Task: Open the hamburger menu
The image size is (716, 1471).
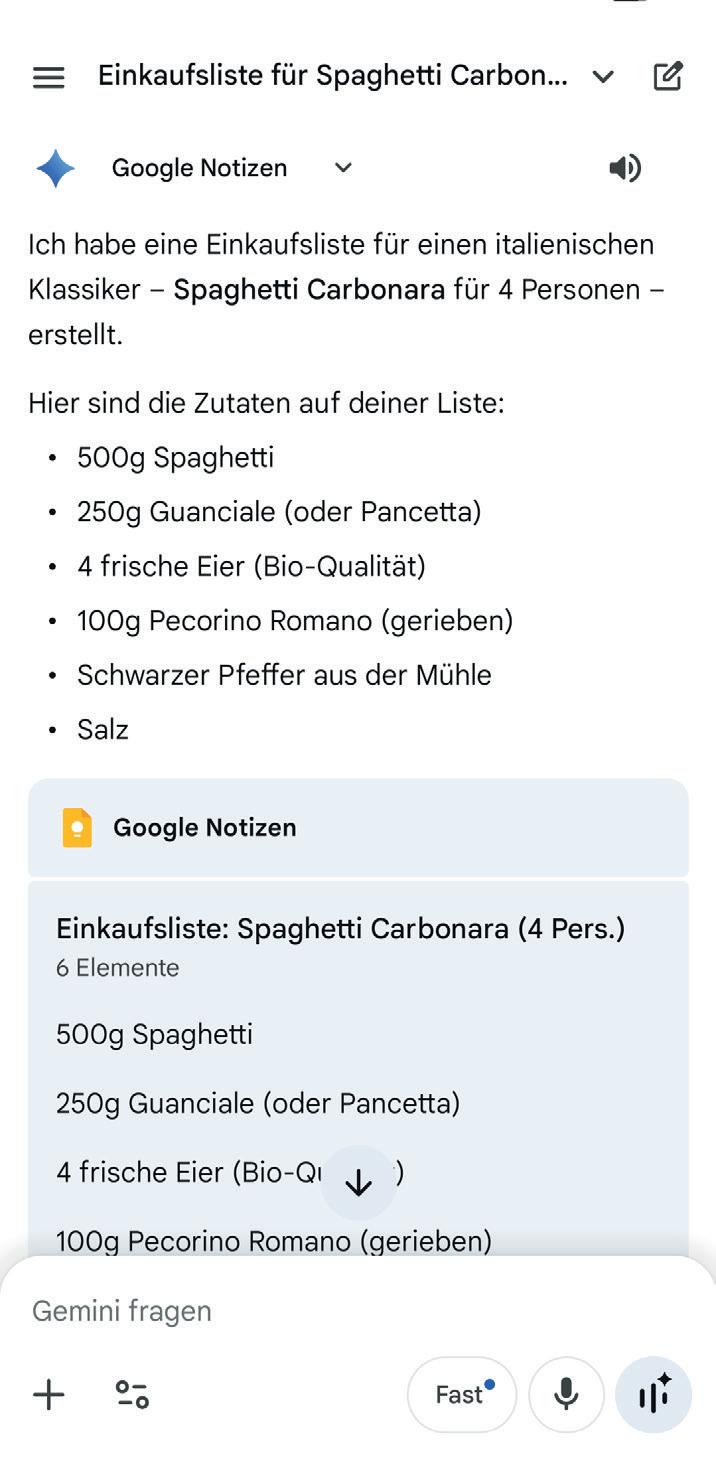Action: [x=48, y=77]
